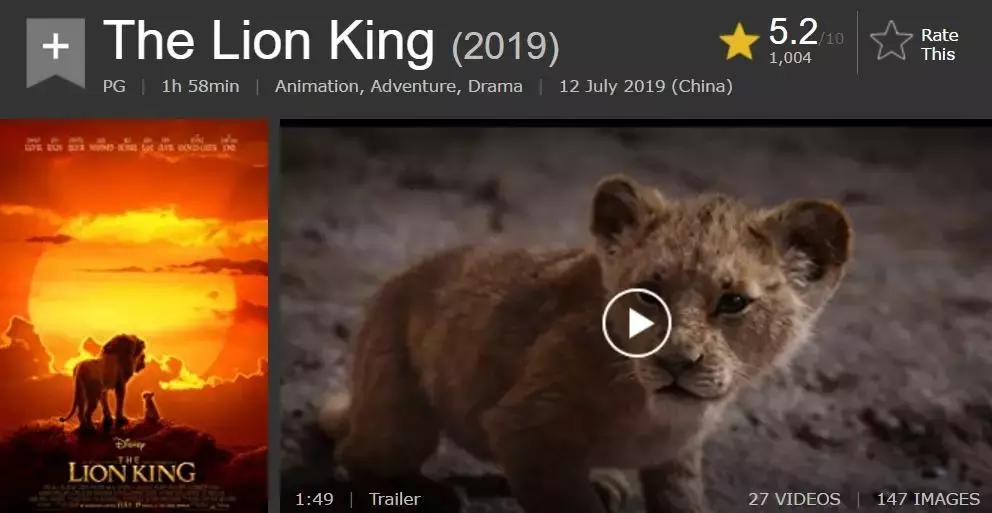992x513 pixels.
Task: Open the Animation genre link
Action: pos(318,86)
